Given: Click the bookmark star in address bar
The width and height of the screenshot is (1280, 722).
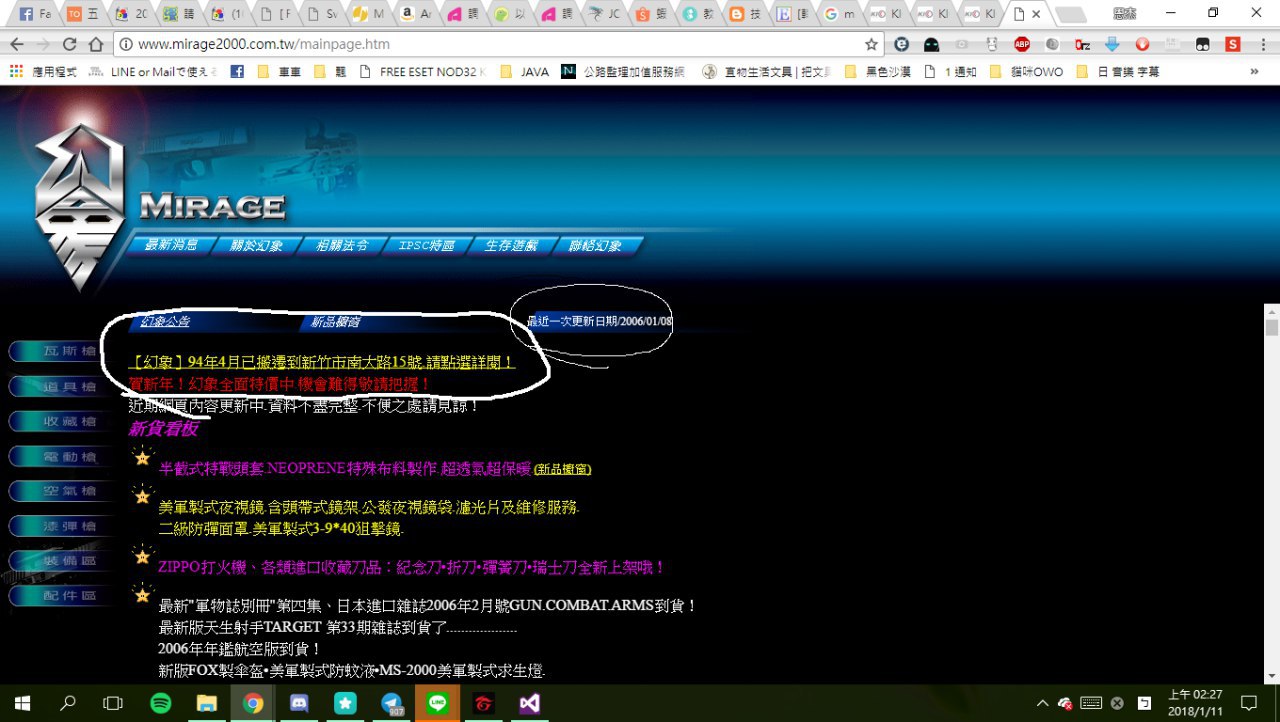Looking at the screenshot, I should pos(871,44).
